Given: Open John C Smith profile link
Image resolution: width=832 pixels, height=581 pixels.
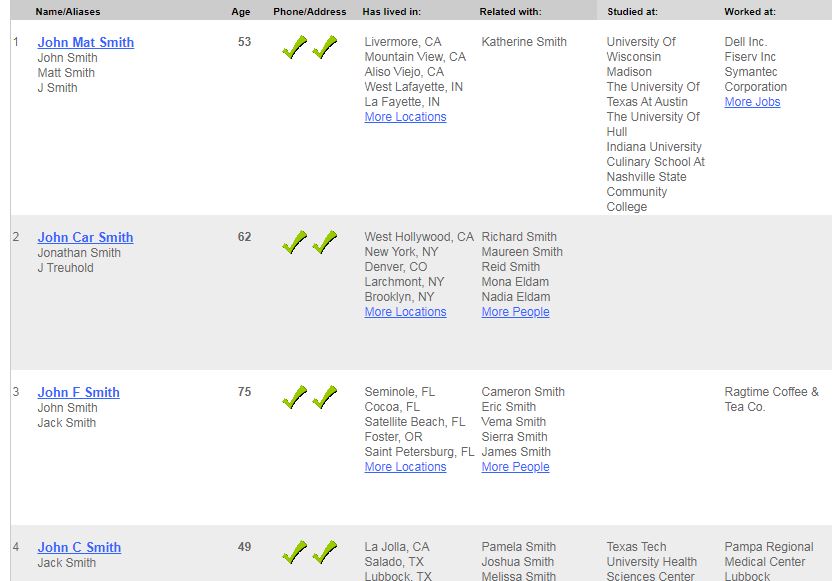Looking at the screenshot, I should [x=79, y=547].
